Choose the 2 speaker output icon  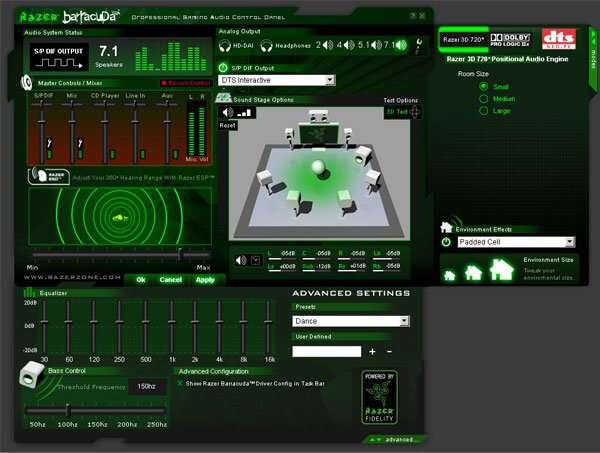click(328, 45)
